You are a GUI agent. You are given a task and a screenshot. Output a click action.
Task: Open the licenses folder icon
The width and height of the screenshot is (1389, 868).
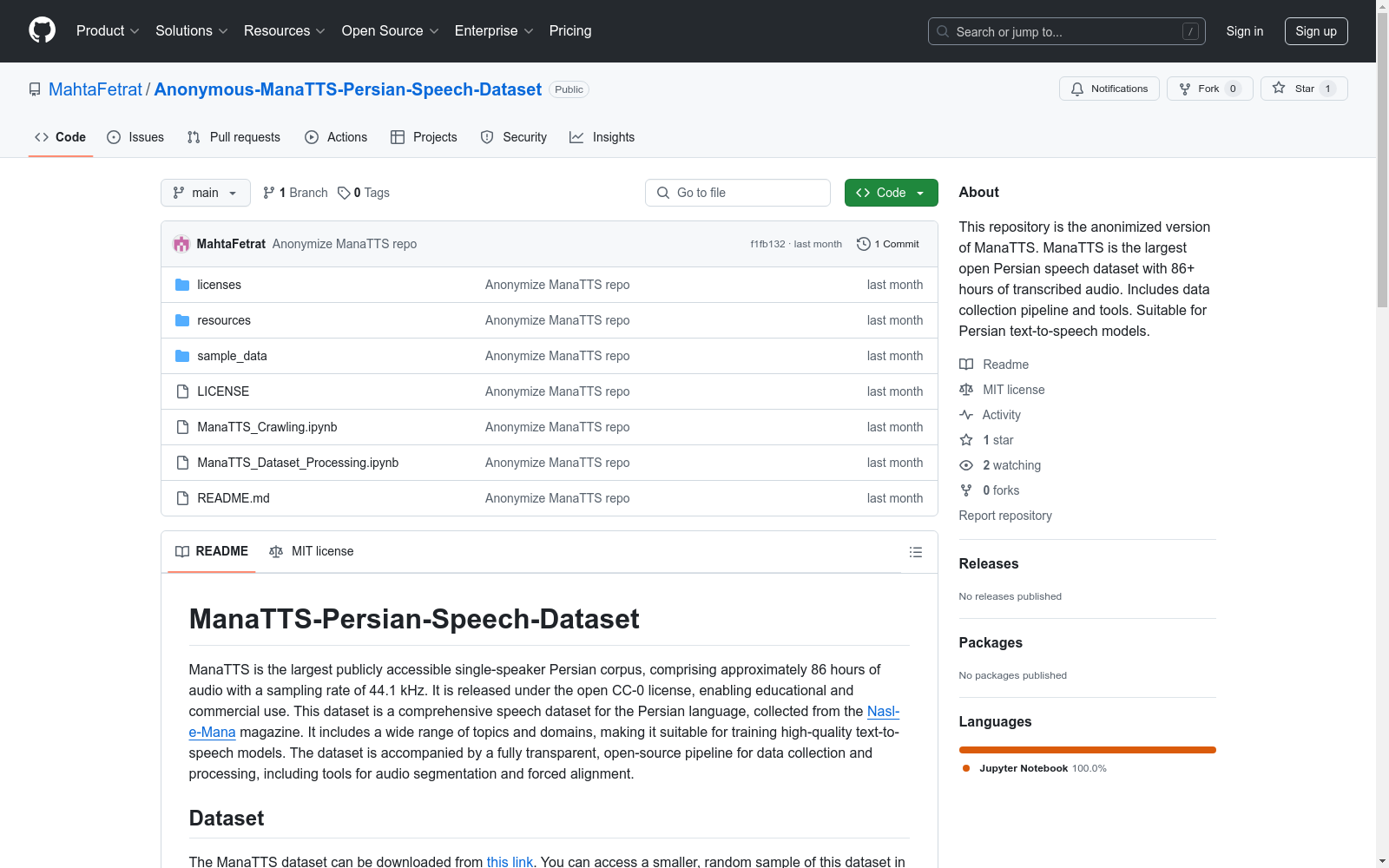click(x=182, y=285)
